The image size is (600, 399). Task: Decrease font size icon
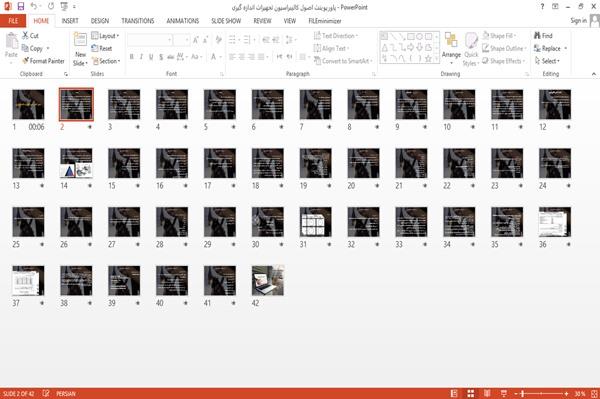click(x=205, y=40)
